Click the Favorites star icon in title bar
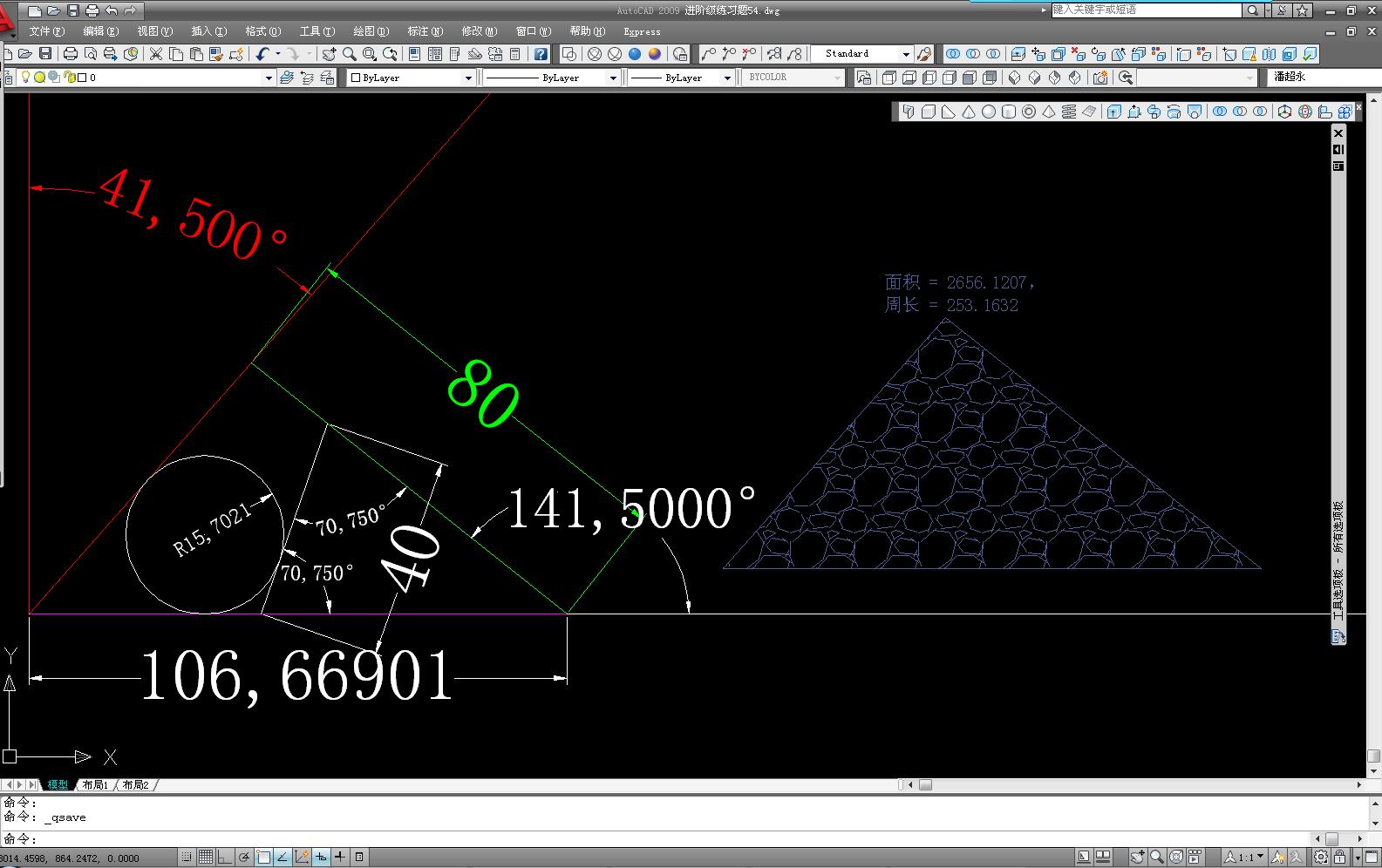 click(x=1303, y=10)
